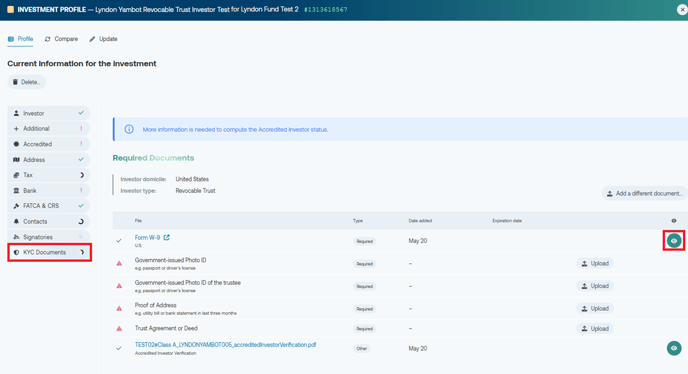Open the accreditedInvestorVerification.pdf link

tap(226, 345)
